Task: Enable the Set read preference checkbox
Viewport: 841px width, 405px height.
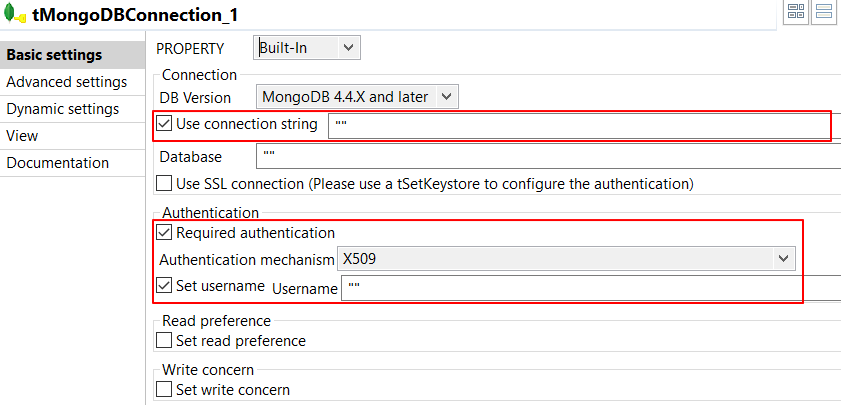Action: (x=165, y=341)
